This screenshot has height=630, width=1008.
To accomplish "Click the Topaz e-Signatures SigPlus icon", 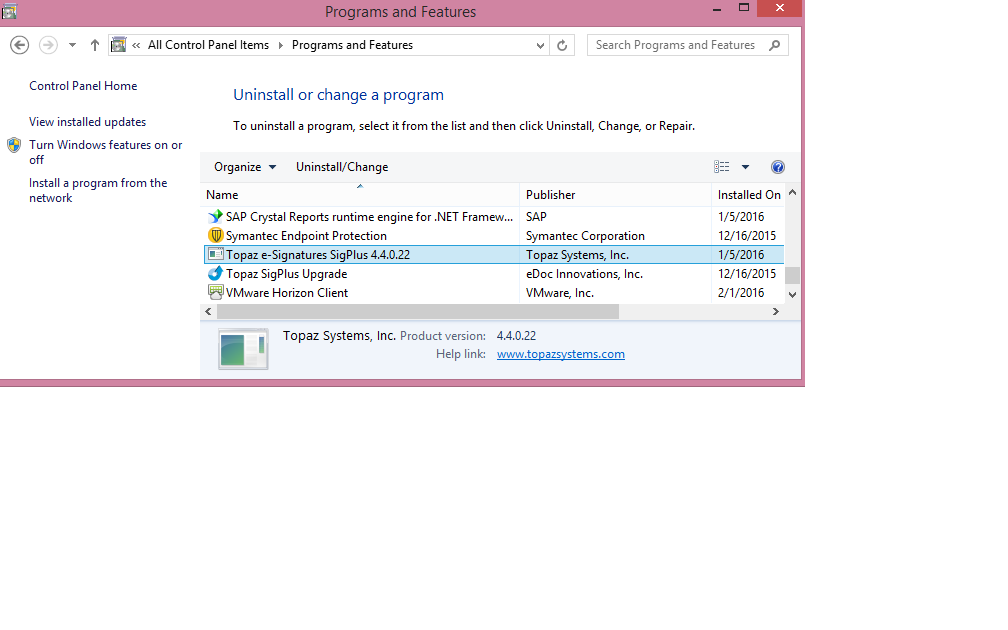I will click(x=216, y=254).
